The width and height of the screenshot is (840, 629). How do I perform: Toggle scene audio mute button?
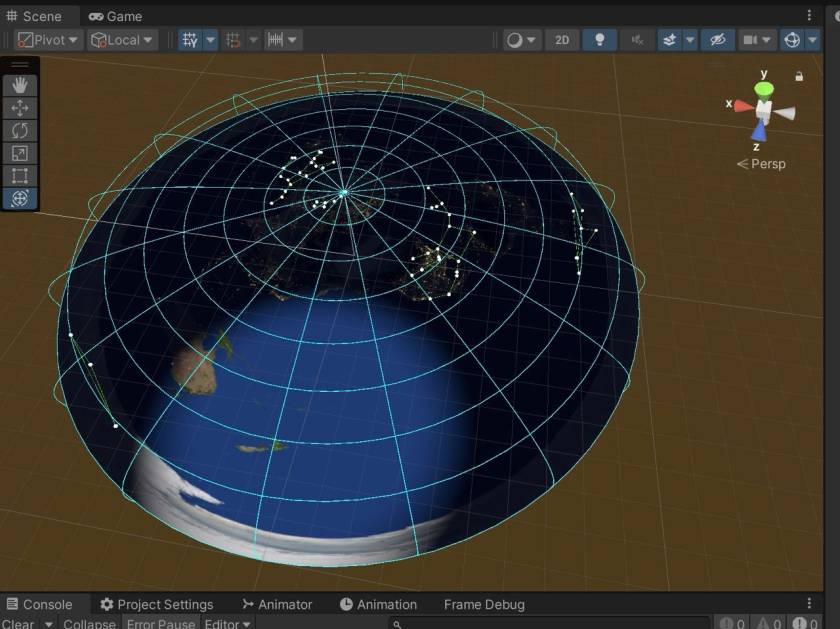[x=636, y=40]
